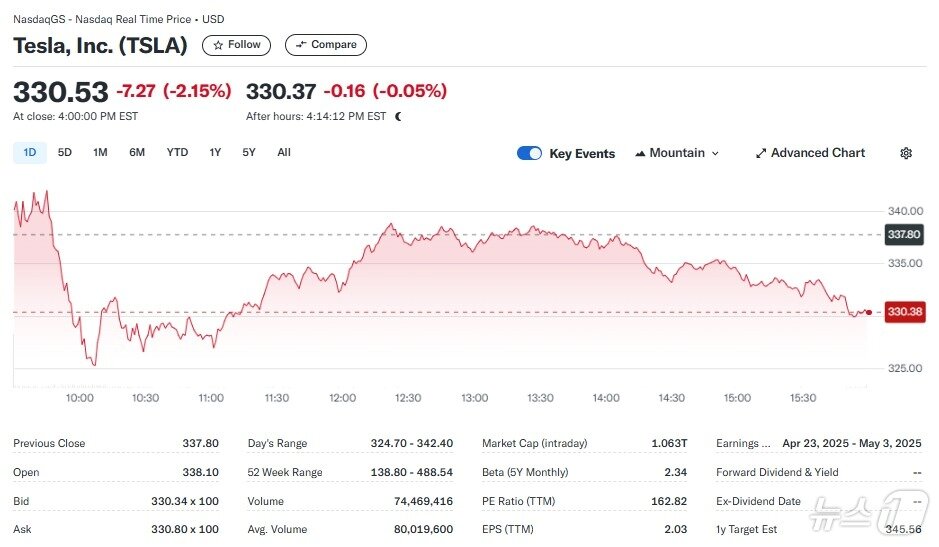This screenshot has width=939, height=547.
Task: Select the 1Y time range
Action: (215, 152)
